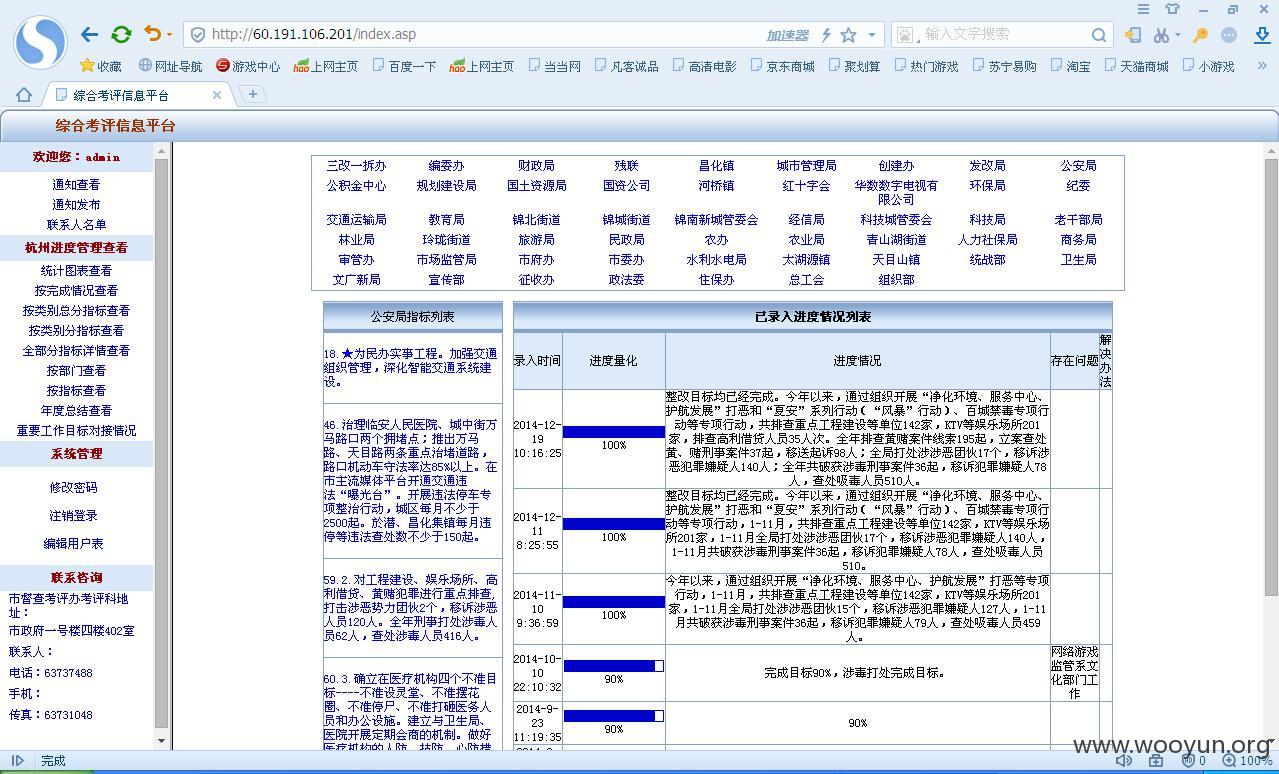Click the home icon beside the tabs
1279x774 pixels.
[x=23, y=95]
